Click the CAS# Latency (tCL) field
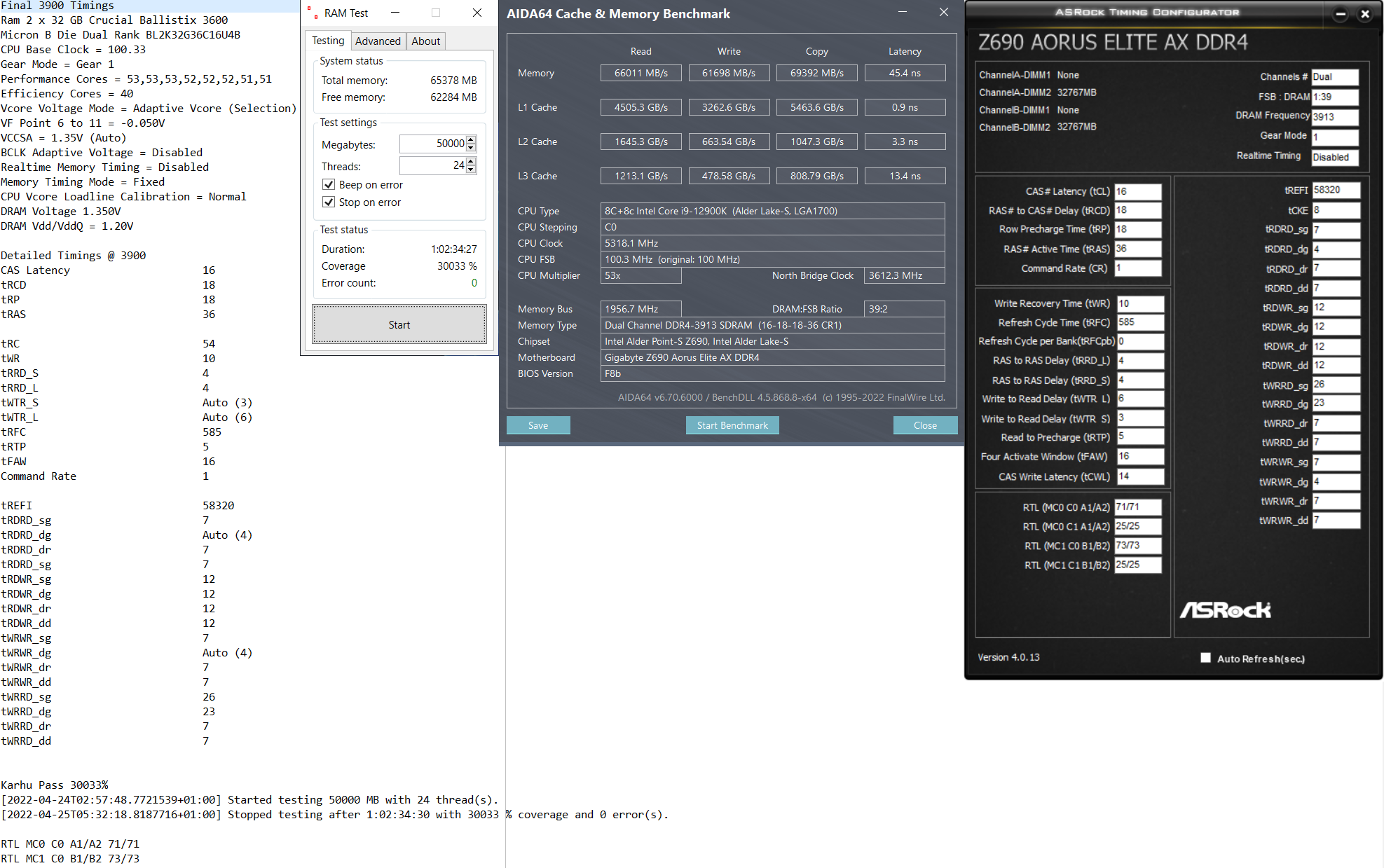 (x=1138, y=191)
